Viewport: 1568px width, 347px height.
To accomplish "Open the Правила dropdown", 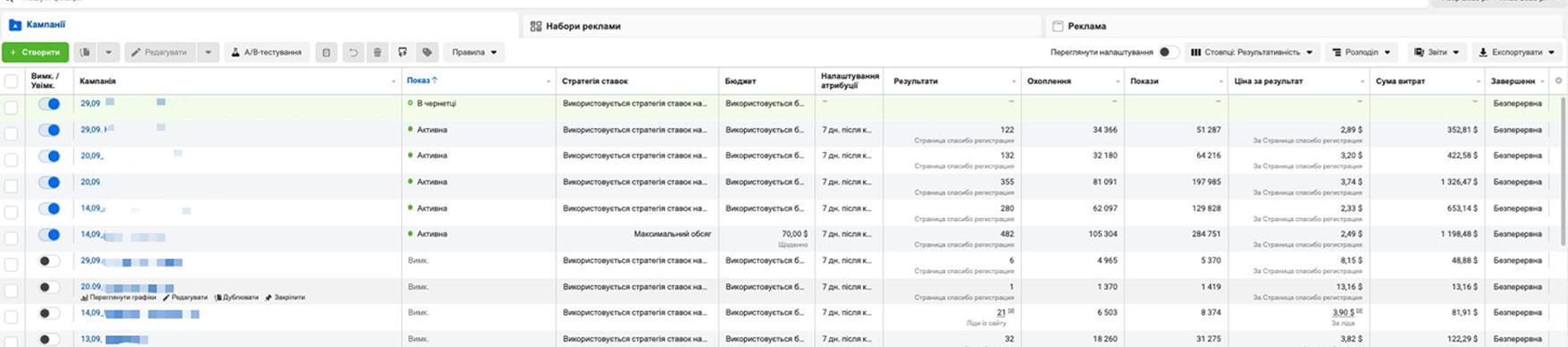I will (x=474, y=52).
